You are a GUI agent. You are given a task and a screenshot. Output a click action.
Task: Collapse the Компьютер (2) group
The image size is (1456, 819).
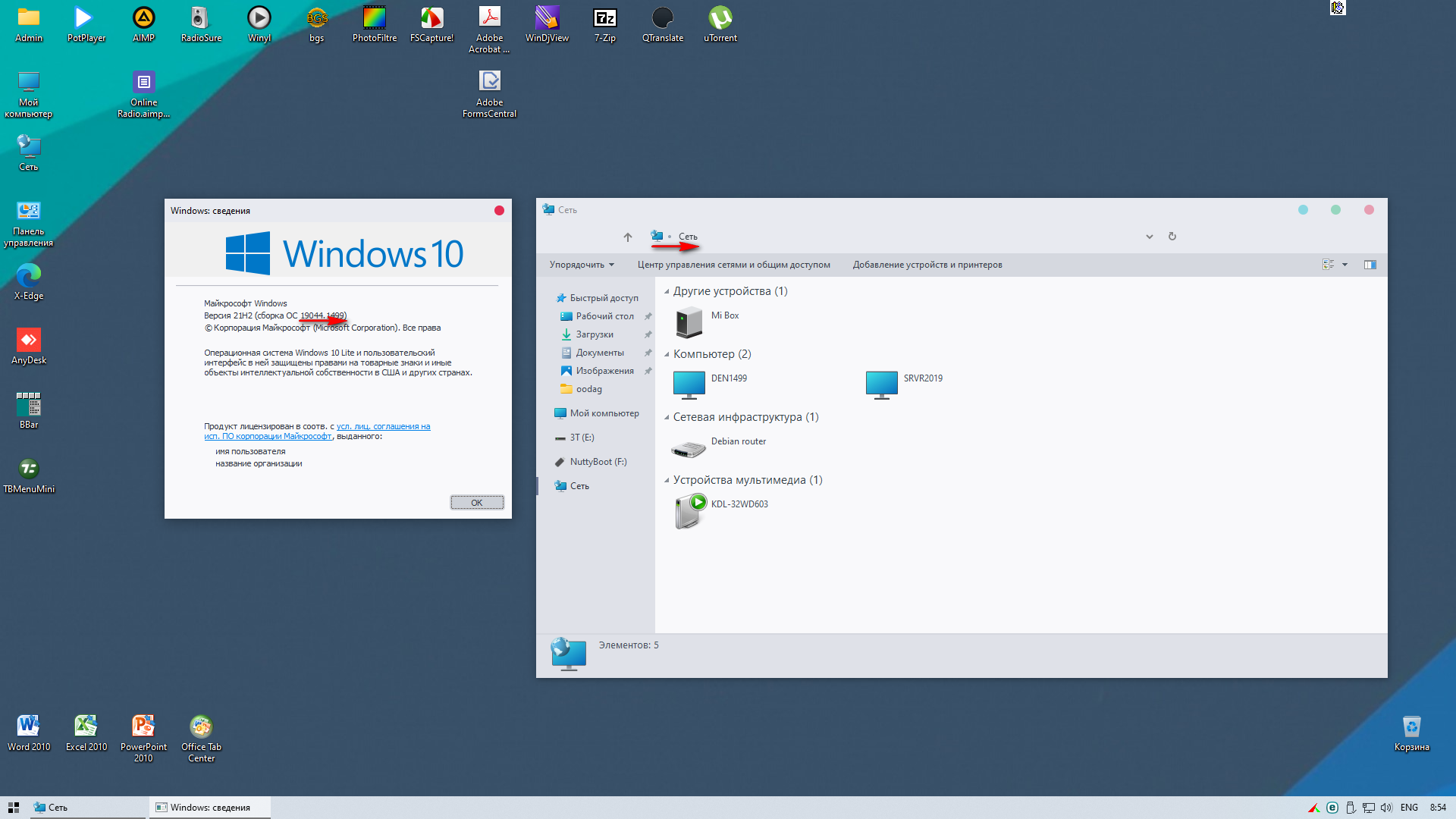[x=667, y=354]
